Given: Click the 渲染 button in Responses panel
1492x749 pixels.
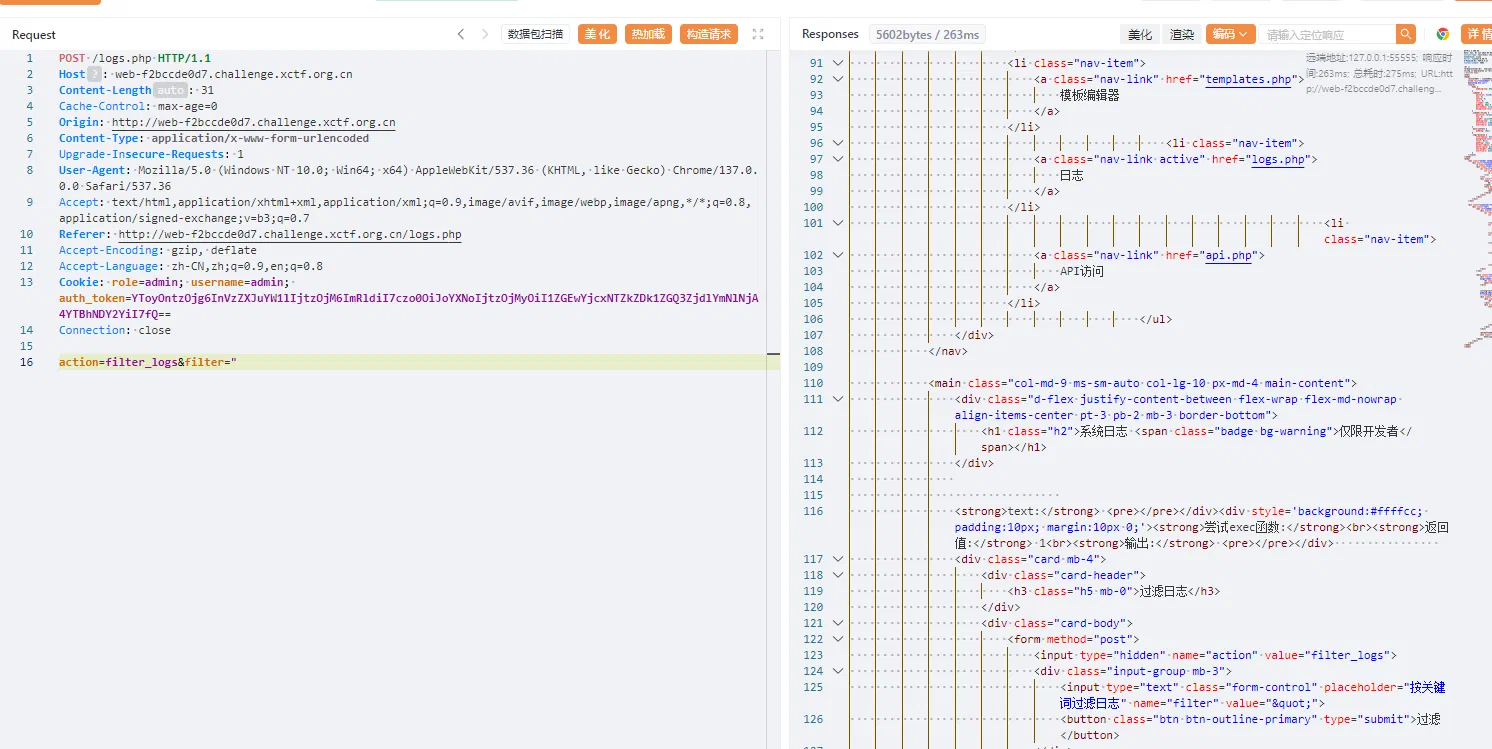Looking at the screenshot, I should [x=1182, y=34].
